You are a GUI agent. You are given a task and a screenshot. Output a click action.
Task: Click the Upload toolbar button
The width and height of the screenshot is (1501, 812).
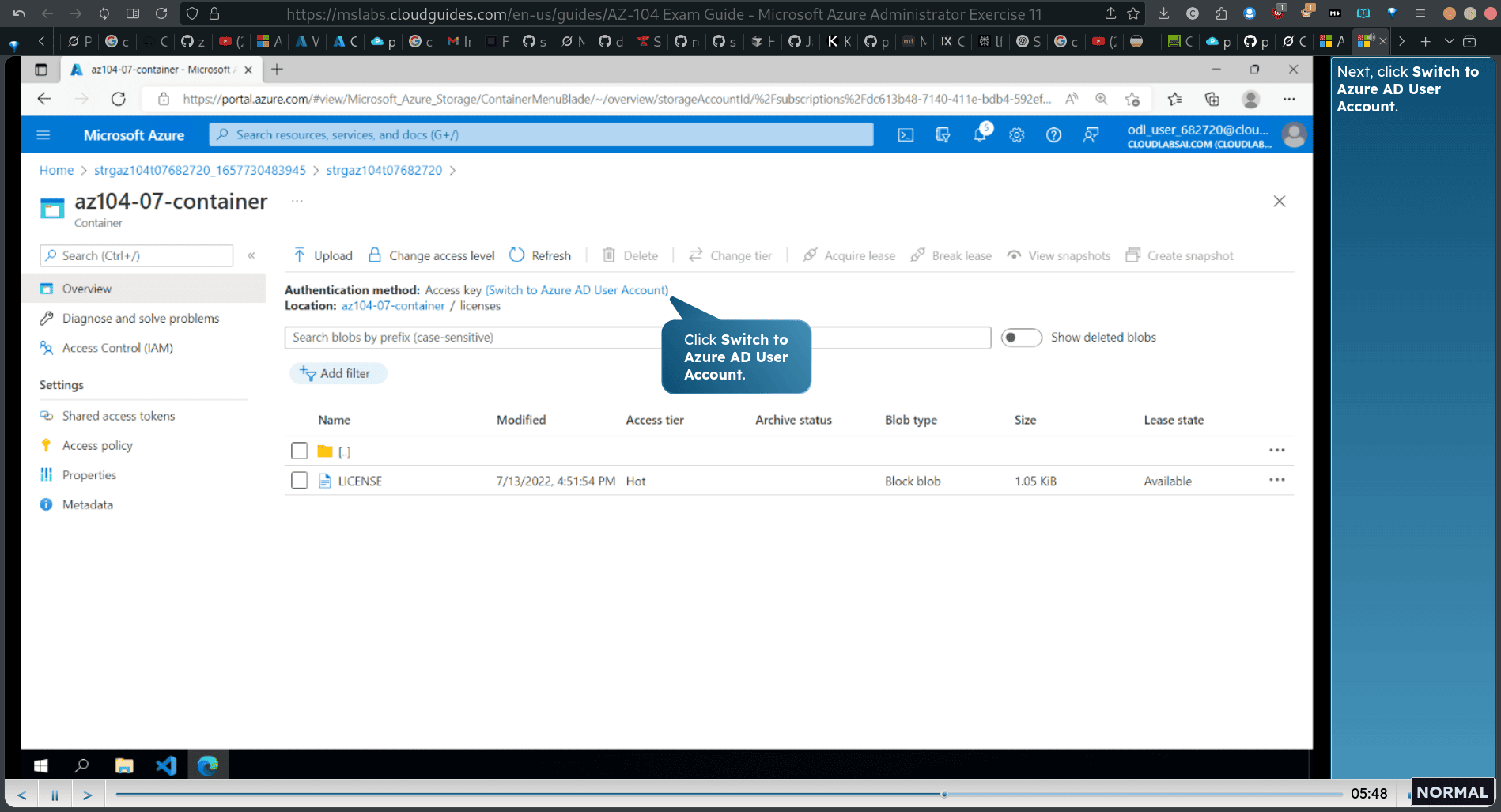[x=323, y=255]
